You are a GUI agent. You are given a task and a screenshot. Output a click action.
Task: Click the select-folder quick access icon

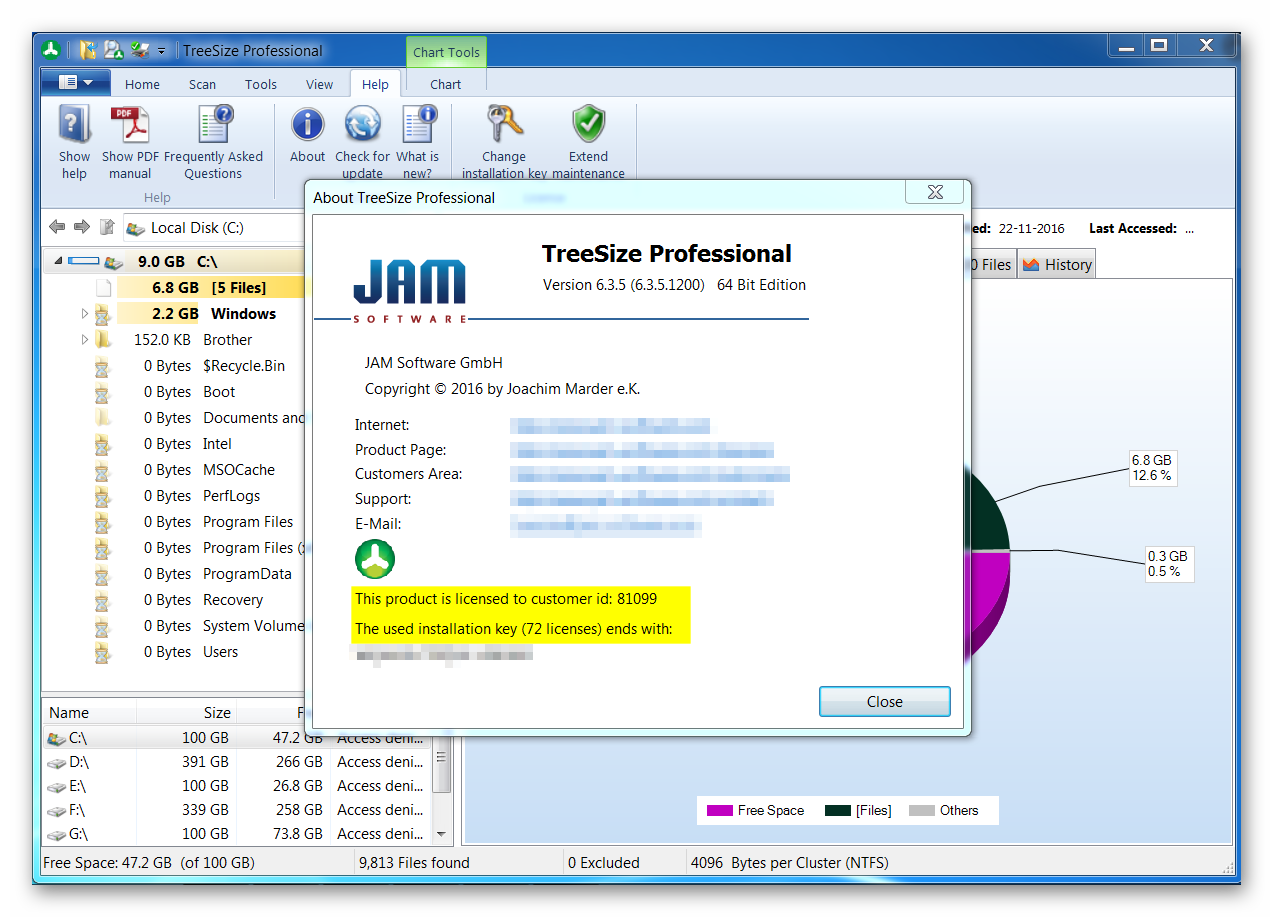click(88, 50)
